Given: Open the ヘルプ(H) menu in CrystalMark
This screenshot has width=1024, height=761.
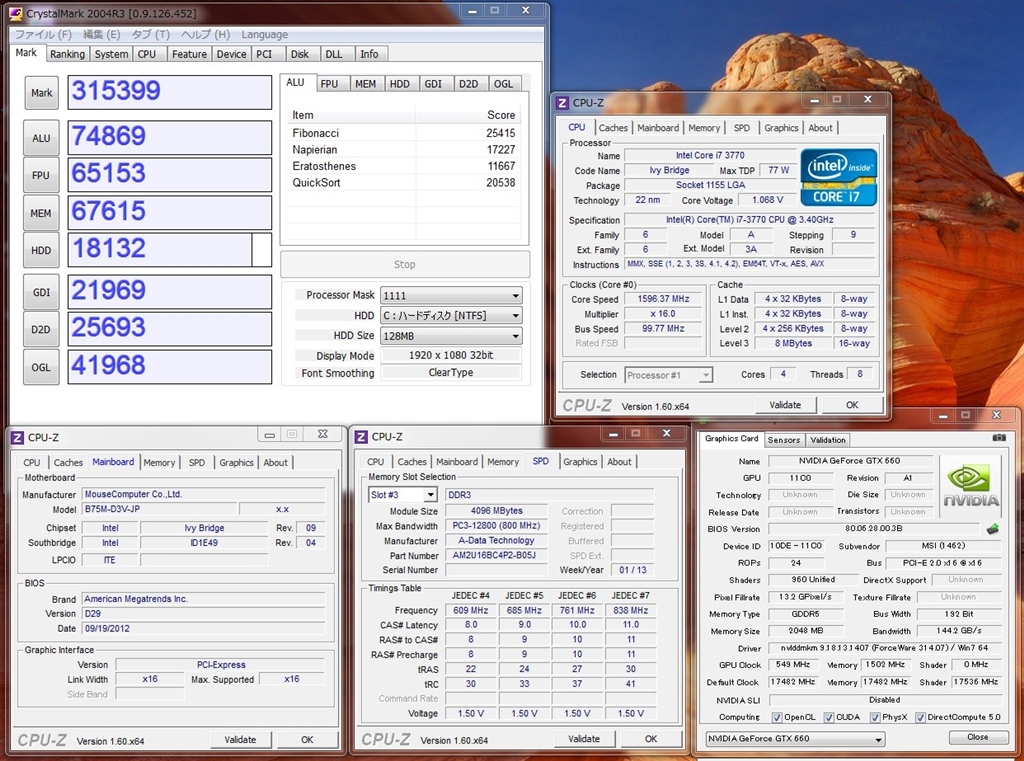Looking at the screenshot, I should pyautogui.click(x=205, y=35).
